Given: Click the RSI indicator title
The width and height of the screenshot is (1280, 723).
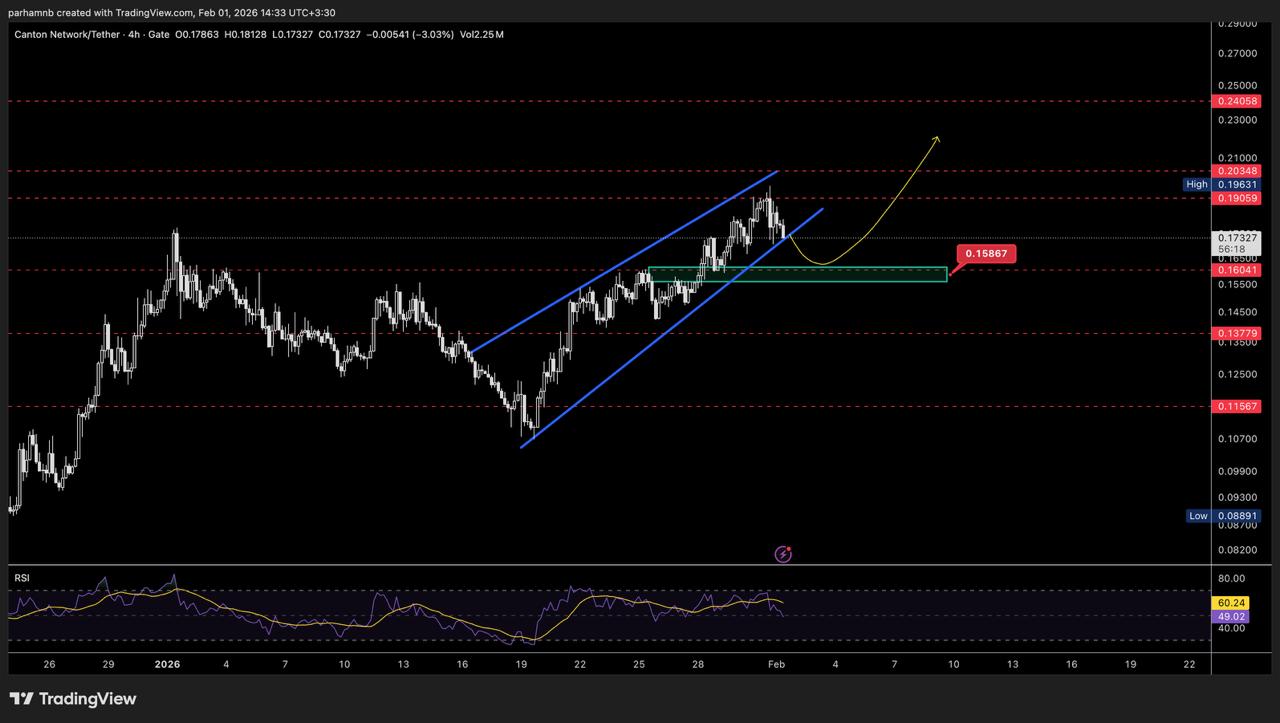Looking at the screenshot, I should (21, 578).
